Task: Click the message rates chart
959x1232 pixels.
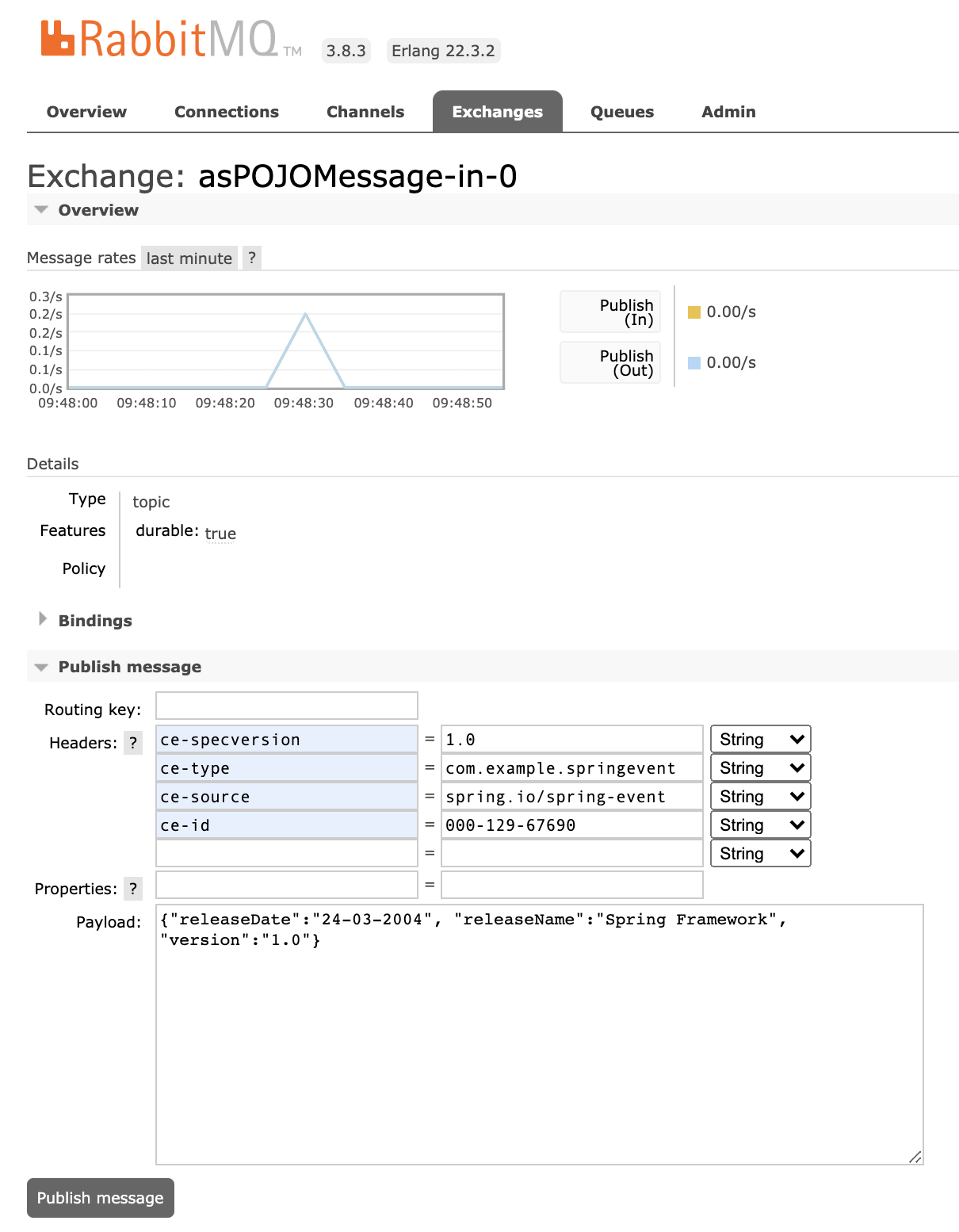Action: [x=286, y=342]
